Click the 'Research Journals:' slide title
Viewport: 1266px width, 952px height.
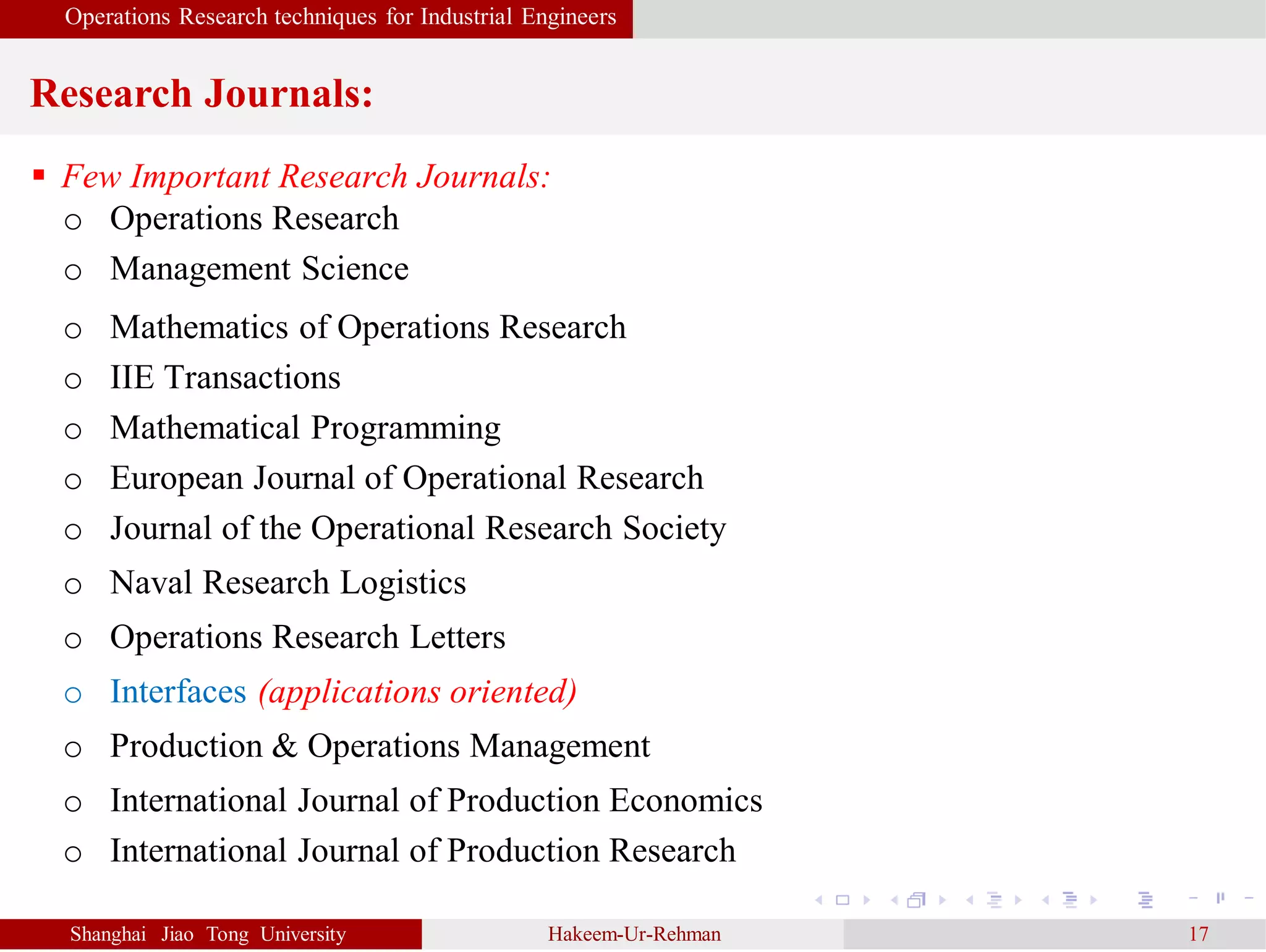click(202, 93)
